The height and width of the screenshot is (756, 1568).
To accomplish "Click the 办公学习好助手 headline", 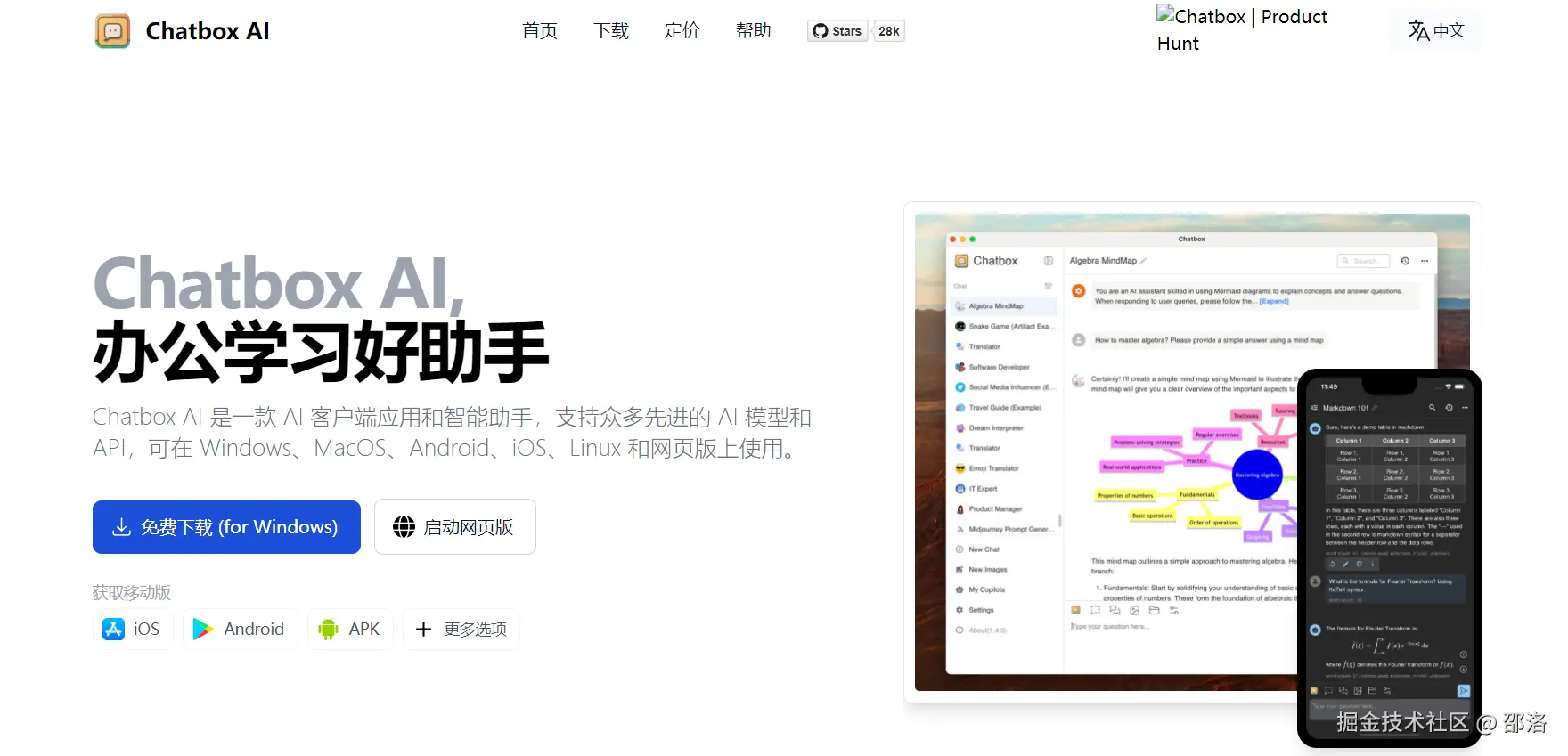I will pos(321,354).
